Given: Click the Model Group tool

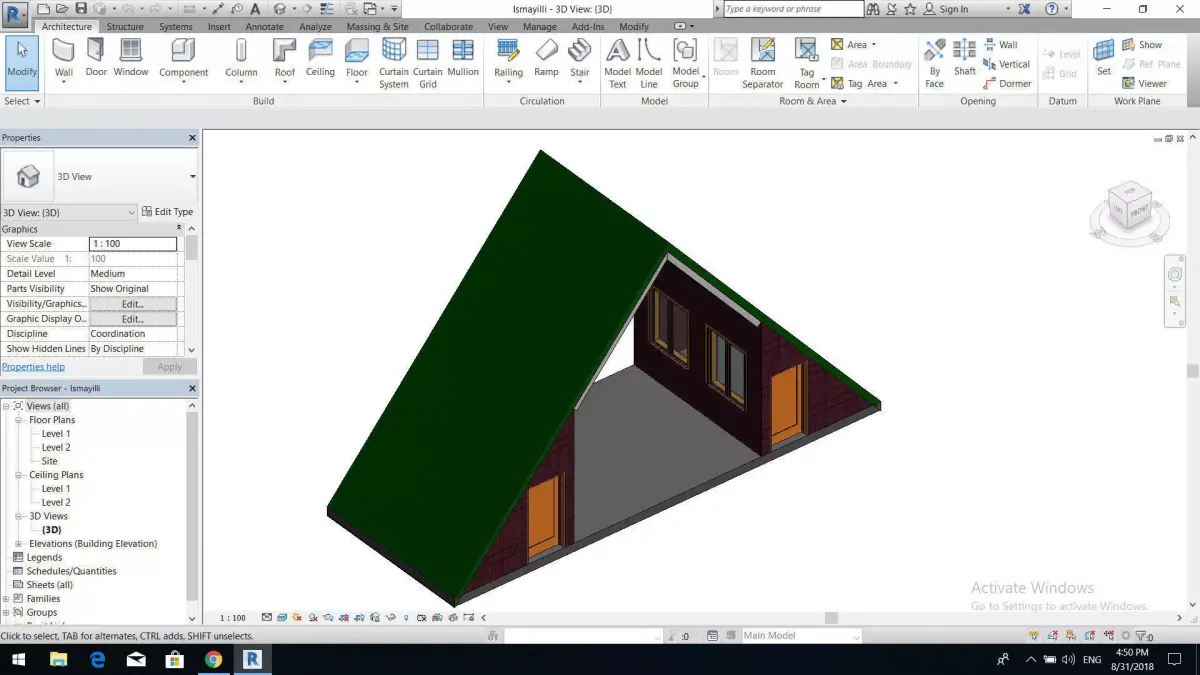Looking at the screenshot, I should tap(686, 63).
